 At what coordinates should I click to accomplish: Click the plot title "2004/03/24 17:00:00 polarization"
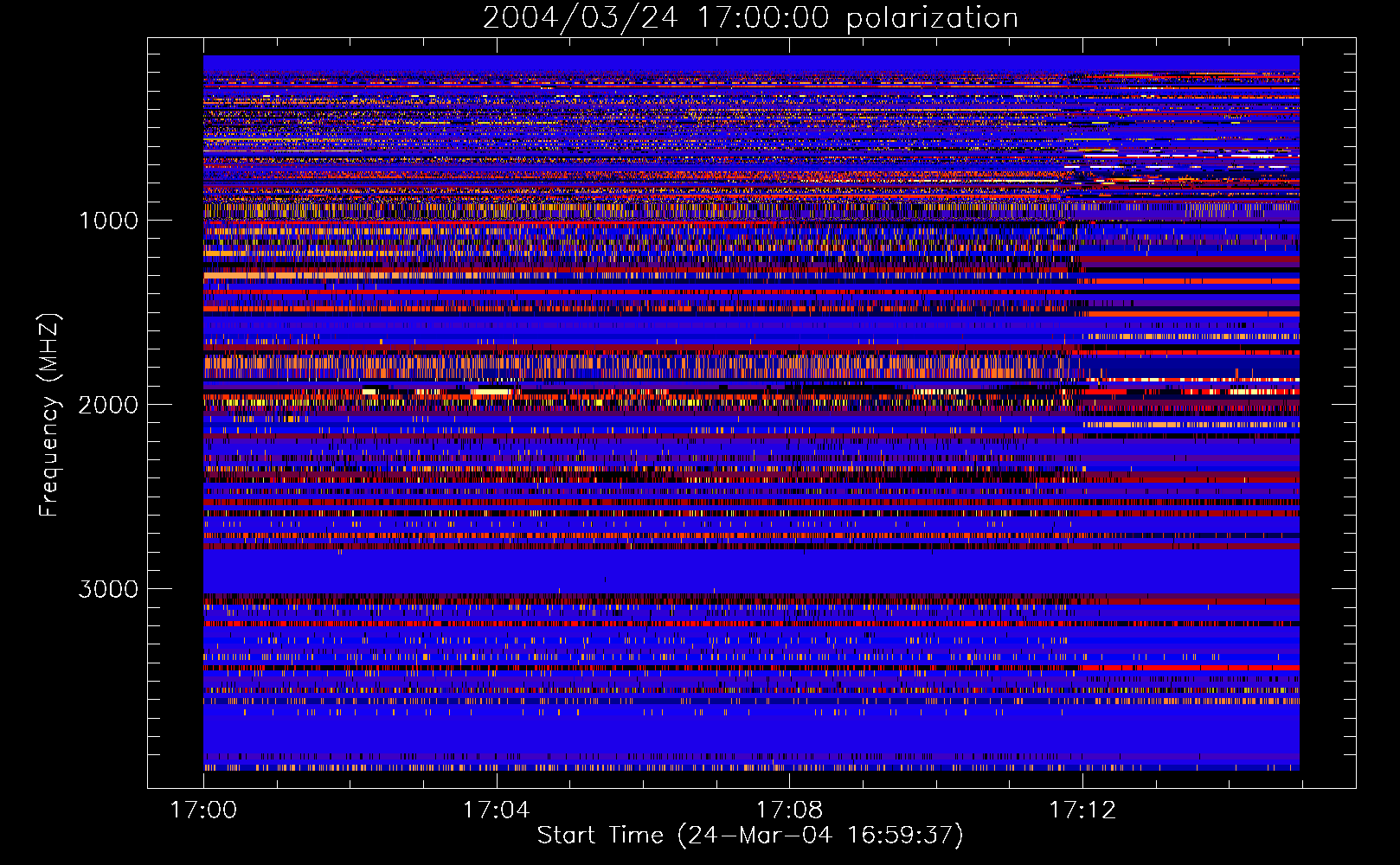[x=750, y=18]
